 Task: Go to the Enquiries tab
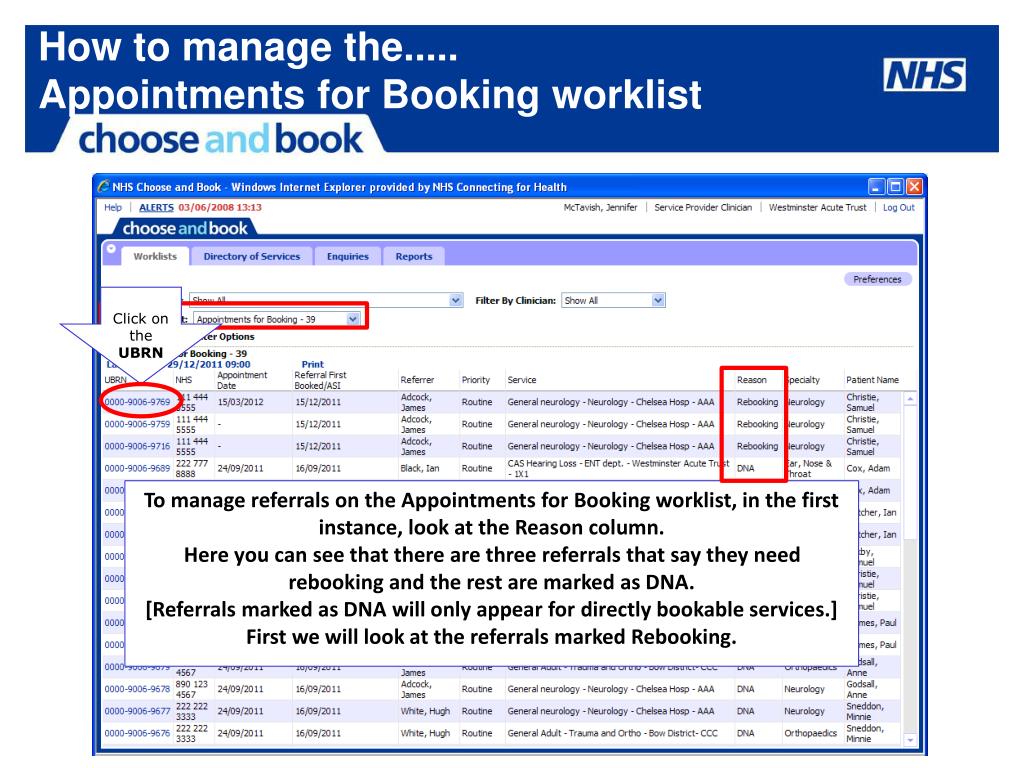point(347,256)
